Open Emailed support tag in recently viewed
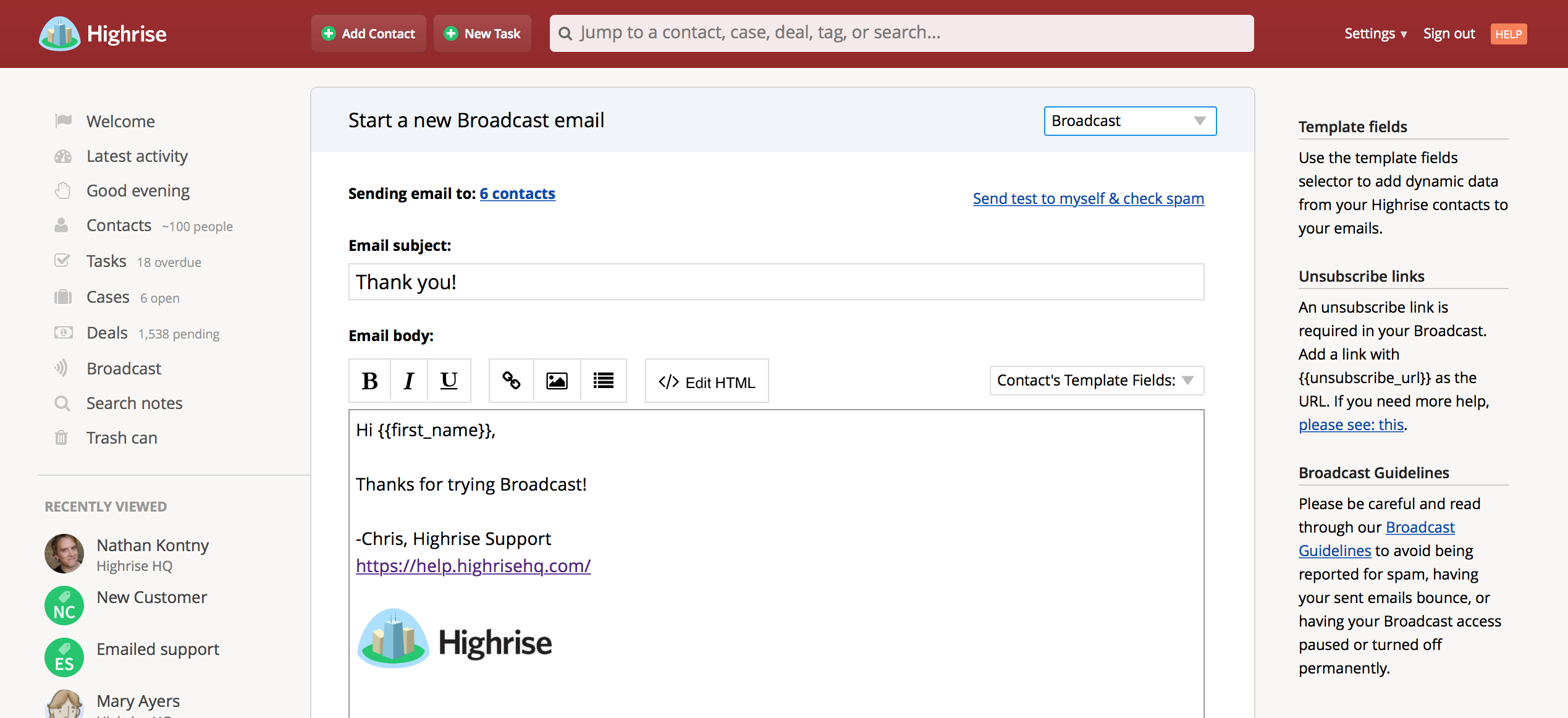The height and width of the screenshot is (718, 1568). coord(158,649)
